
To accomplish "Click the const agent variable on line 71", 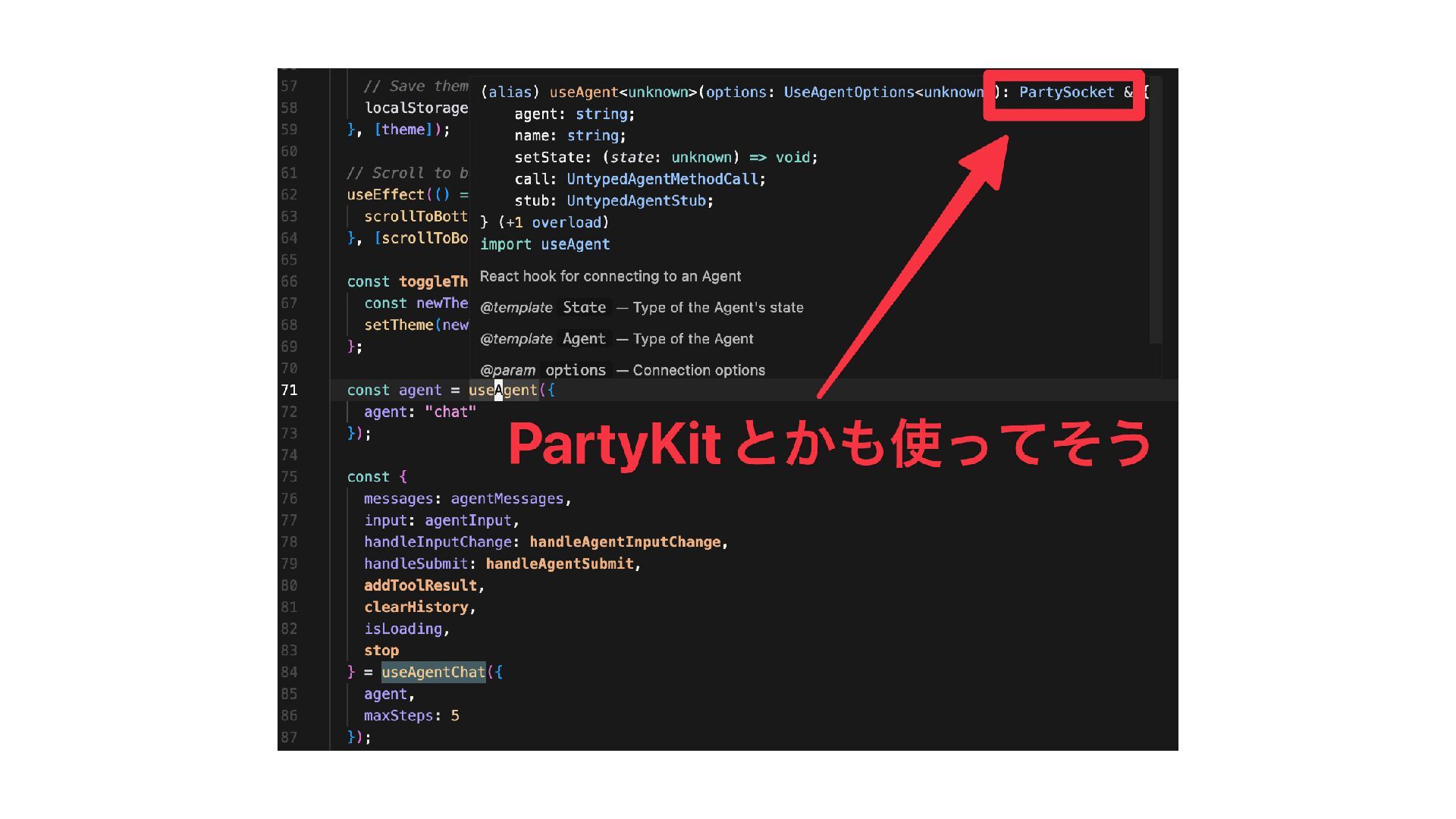I will 420,390.
